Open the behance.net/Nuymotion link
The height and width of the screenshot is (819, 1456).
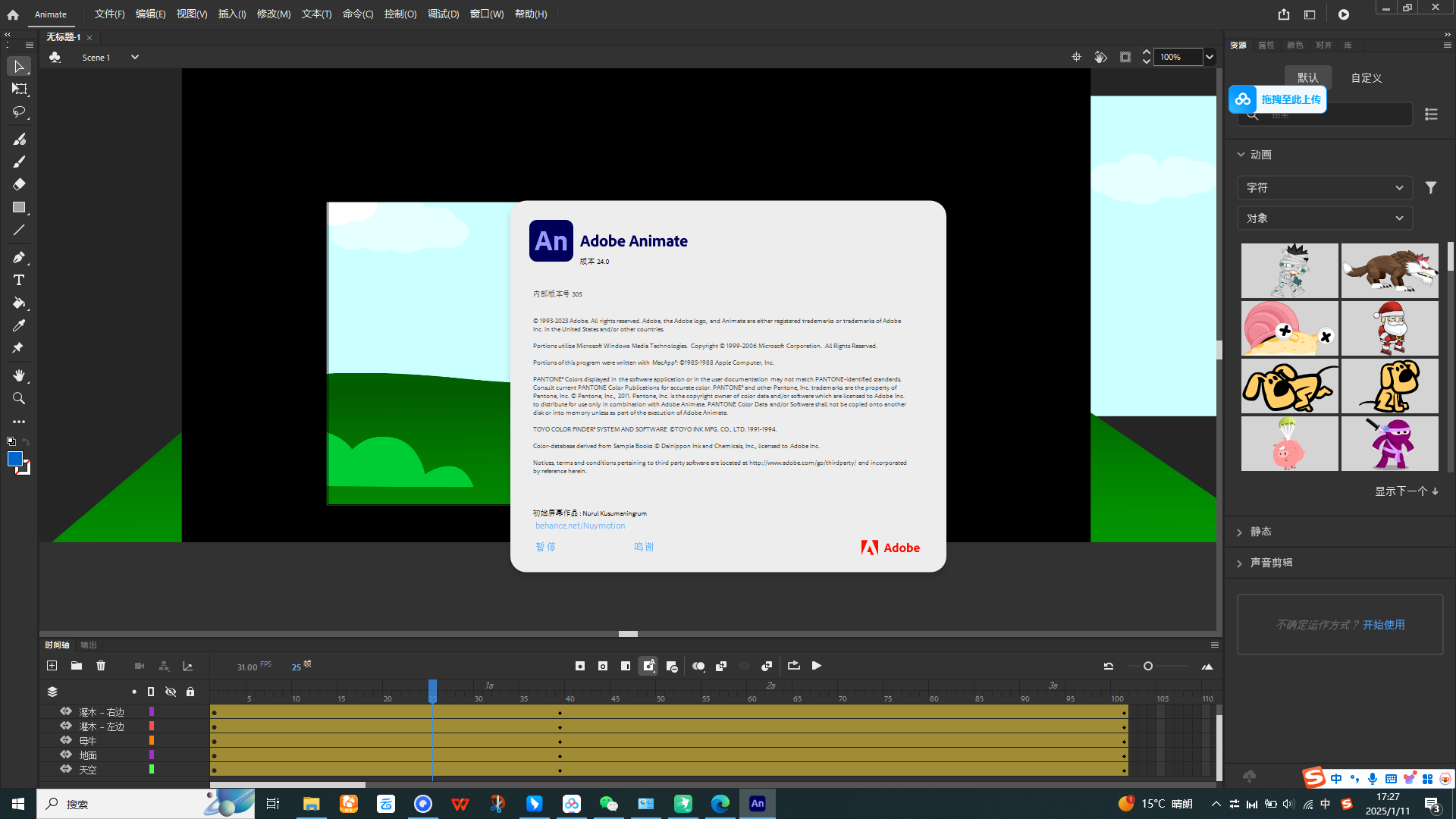click(x=580, y=526)
